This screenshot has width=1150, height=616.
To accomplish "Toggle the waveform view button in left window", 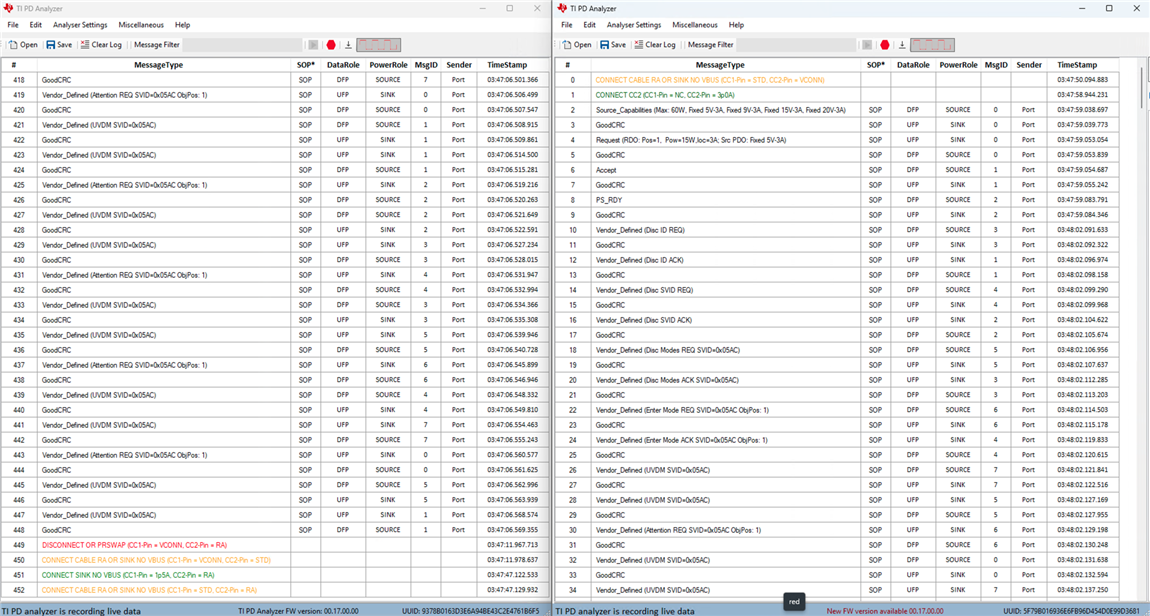I will 378,45.
